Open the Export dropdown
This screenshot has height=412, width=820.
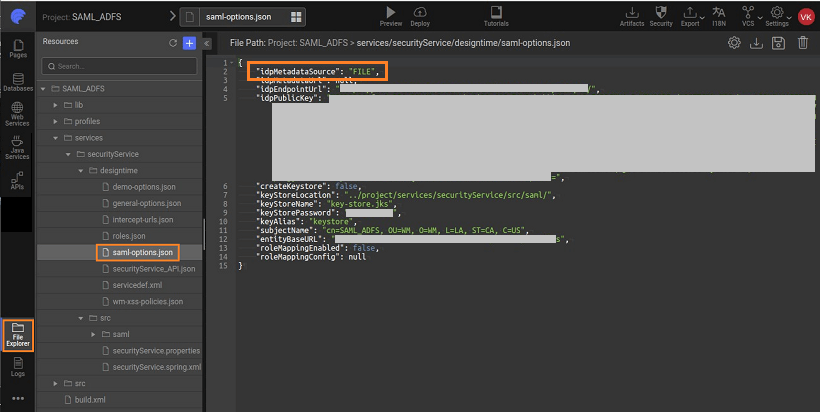(690, 12)
